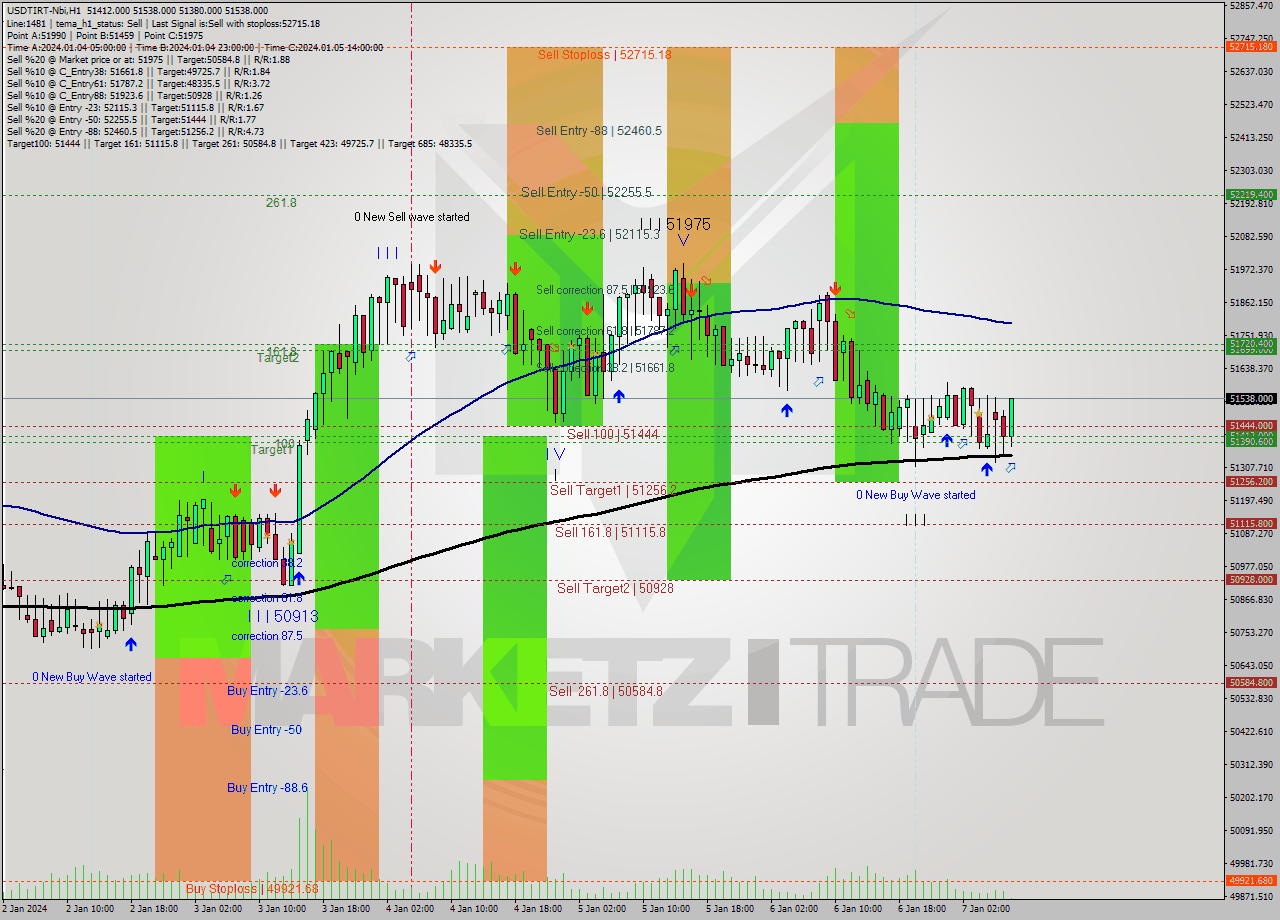This screenshot has width=1280, height=920.
Task: Click the red 51444.000 price tag
Action: point(1251,426)
